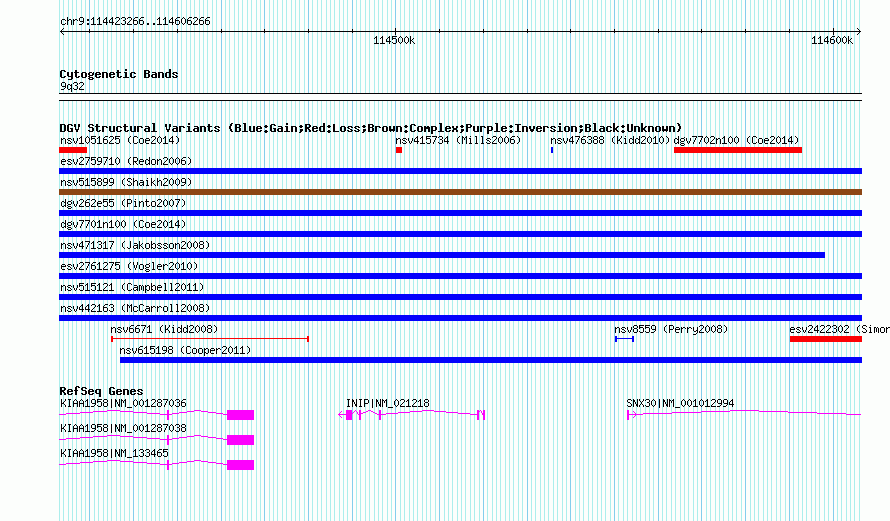Click the red dgv7702n100 loss bar
Viewport: 890px width, 521px height.
tap(738, 150)
